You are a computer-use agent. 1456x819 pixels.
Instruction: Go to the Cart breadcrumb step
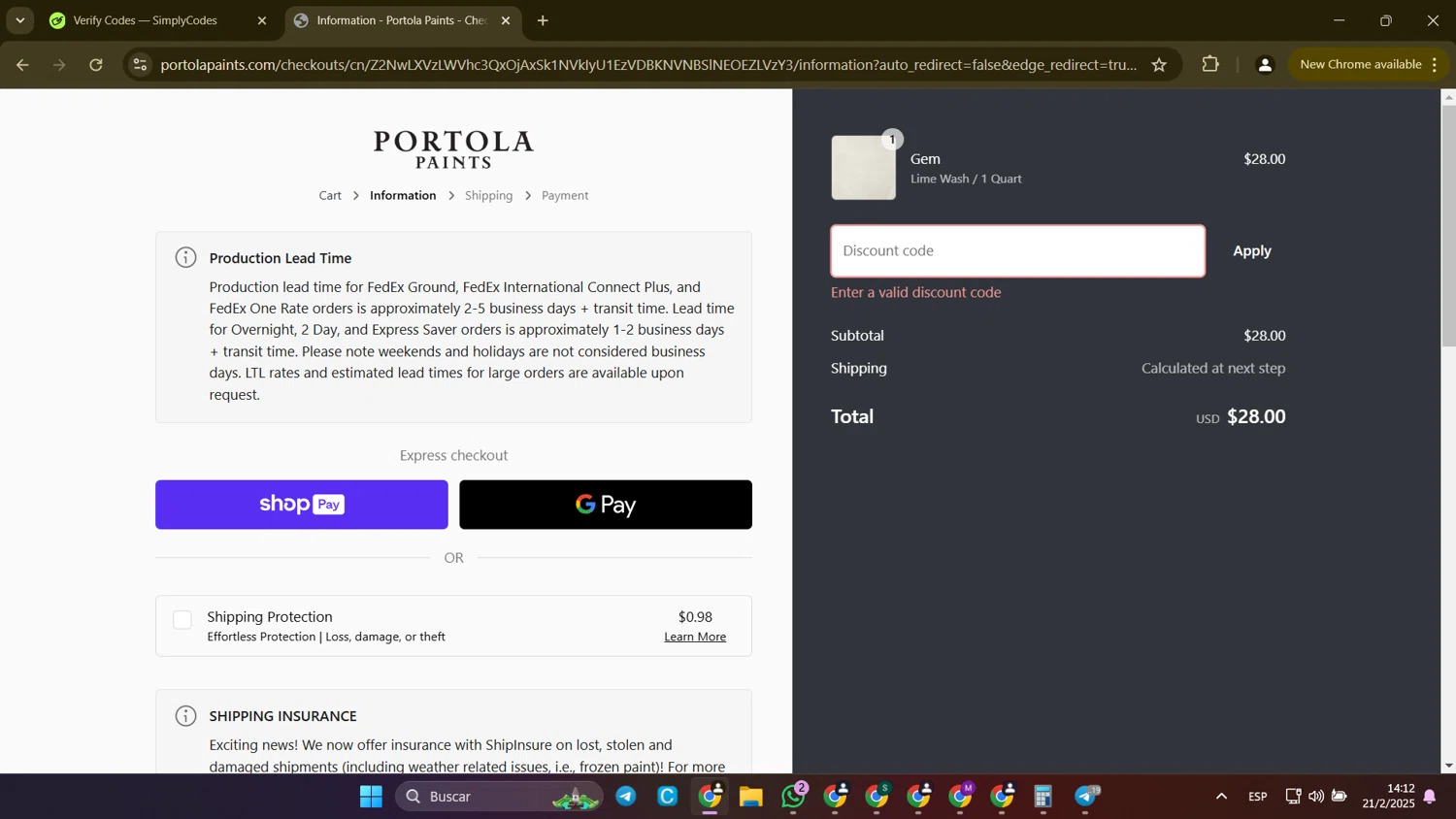tap(330, 195)
